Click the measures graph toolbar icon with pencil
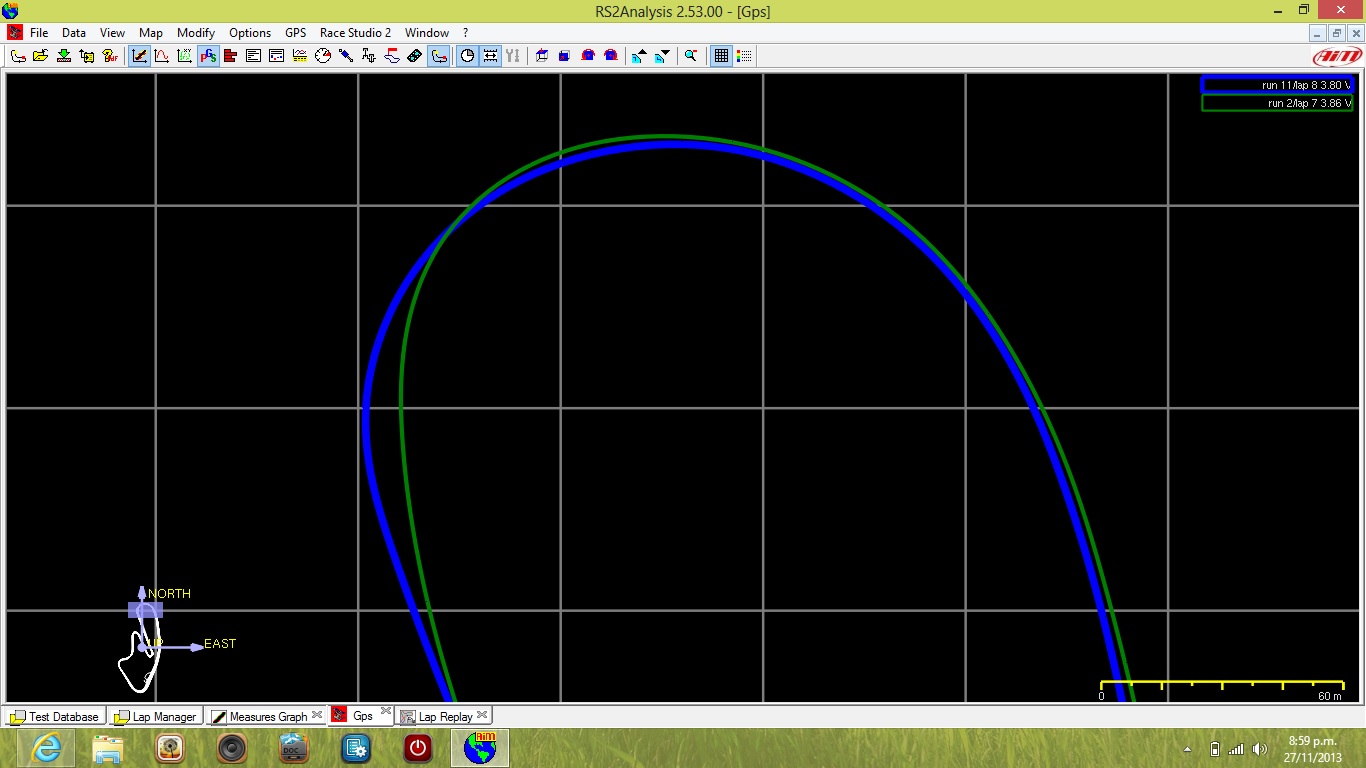The width and height of the screenshot is (1366, 768). (140, 56)
